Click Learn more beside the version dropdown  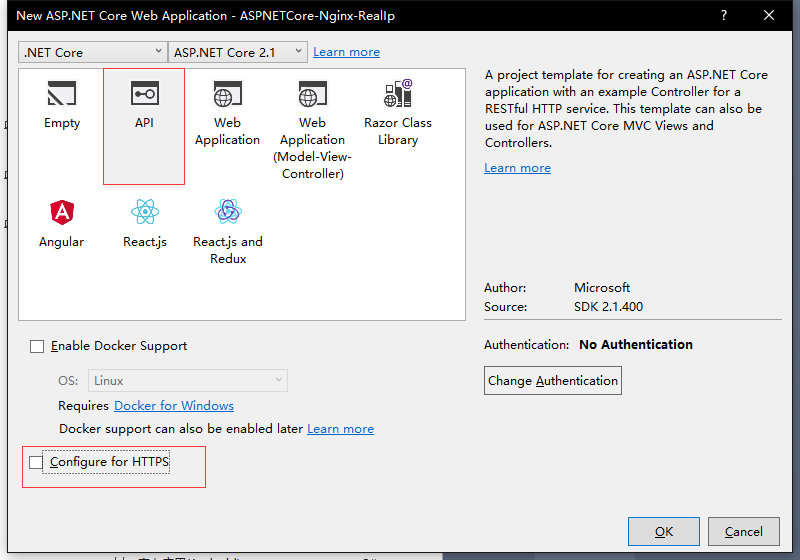(346, 52)
